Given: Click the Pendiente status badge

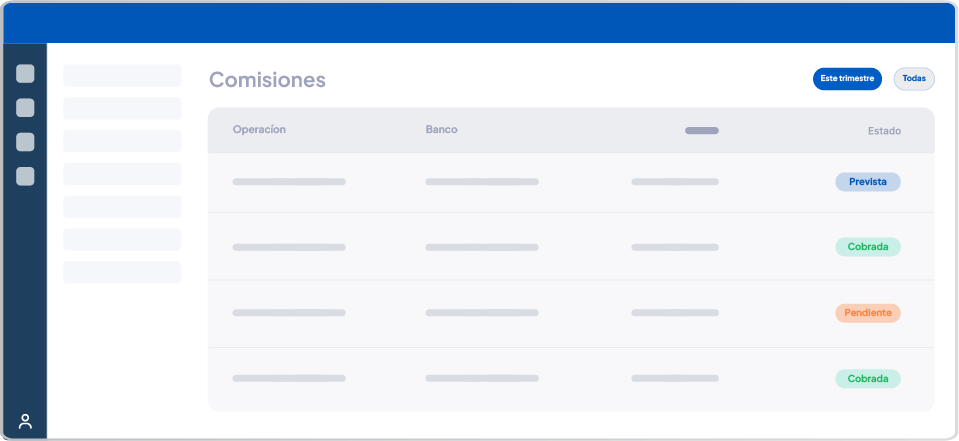Looking at the screenshot, I should point(868,313).
